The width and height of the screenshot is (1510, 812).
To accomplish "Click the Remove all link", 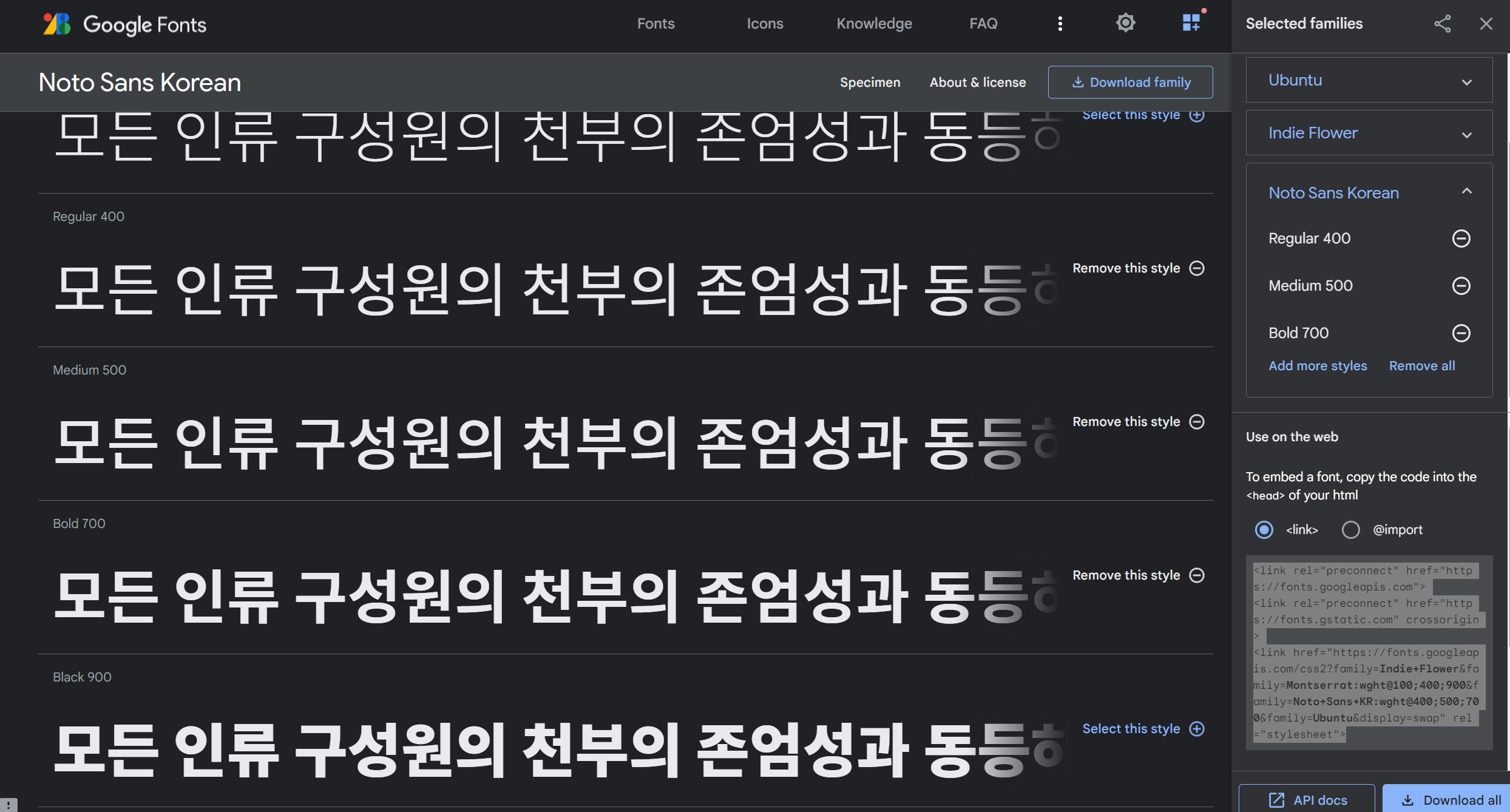I will click(x=1421, y=366).
